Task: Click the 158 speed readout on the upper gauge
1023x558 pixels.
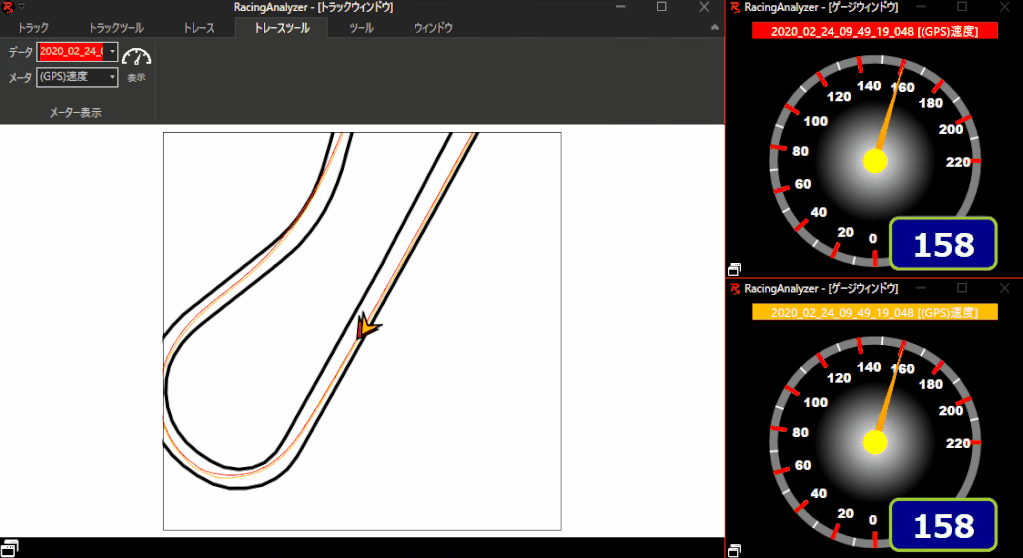Action: tap(943, 245)
